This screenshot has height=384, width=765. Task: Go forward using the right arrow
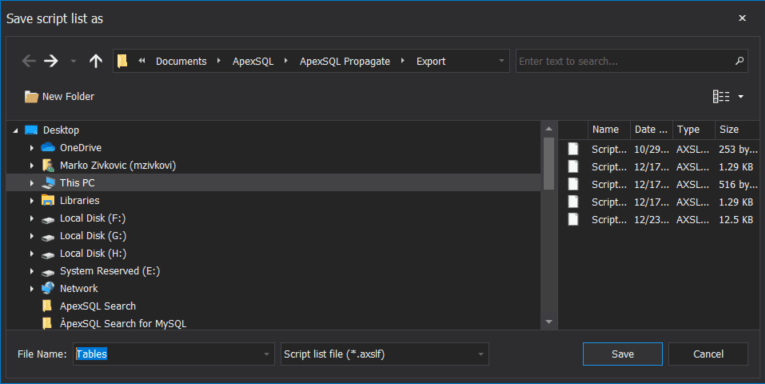click(x=51, y=61)
